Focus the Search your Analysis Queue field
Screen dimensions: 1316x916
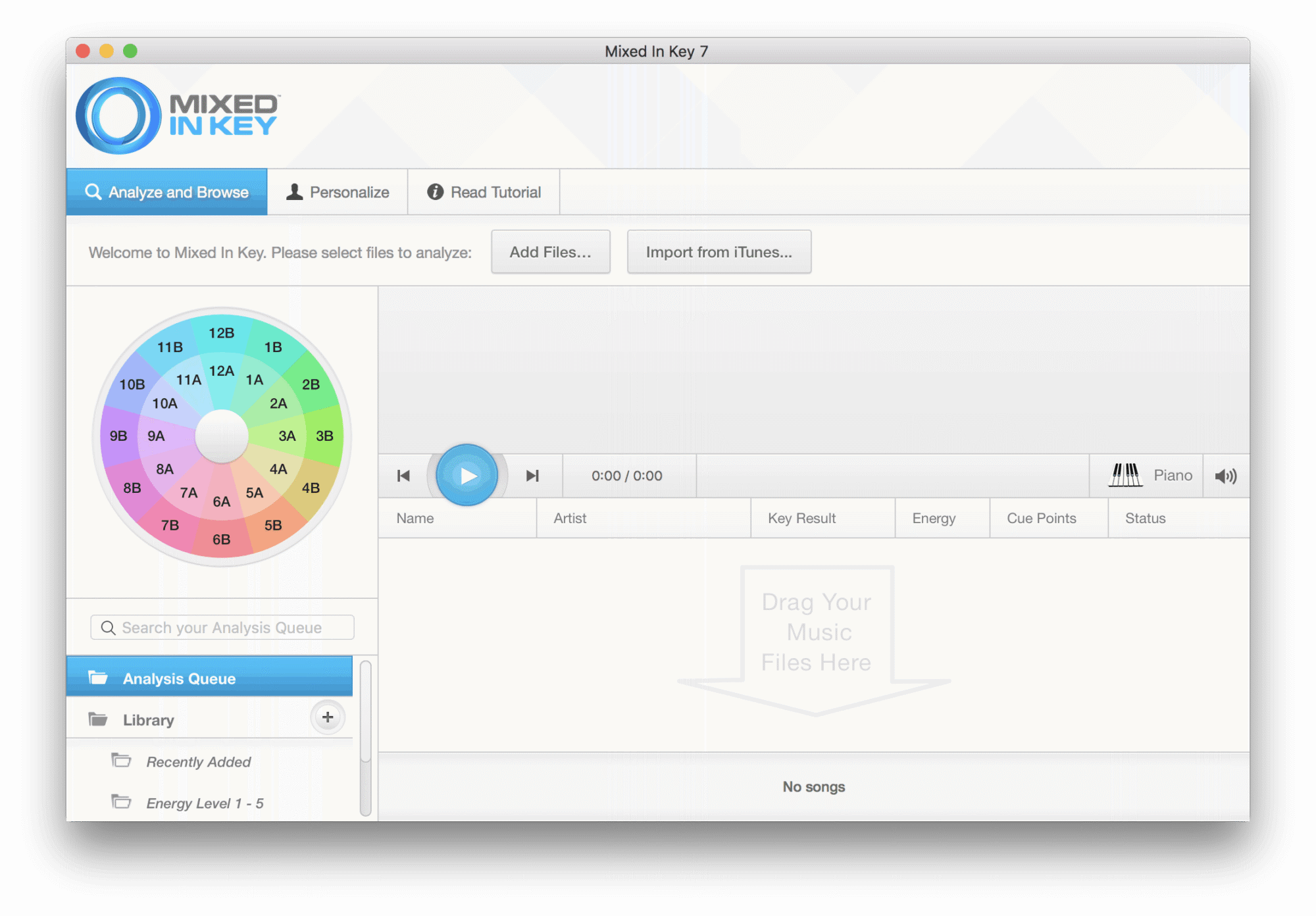[x=222, y=628]
